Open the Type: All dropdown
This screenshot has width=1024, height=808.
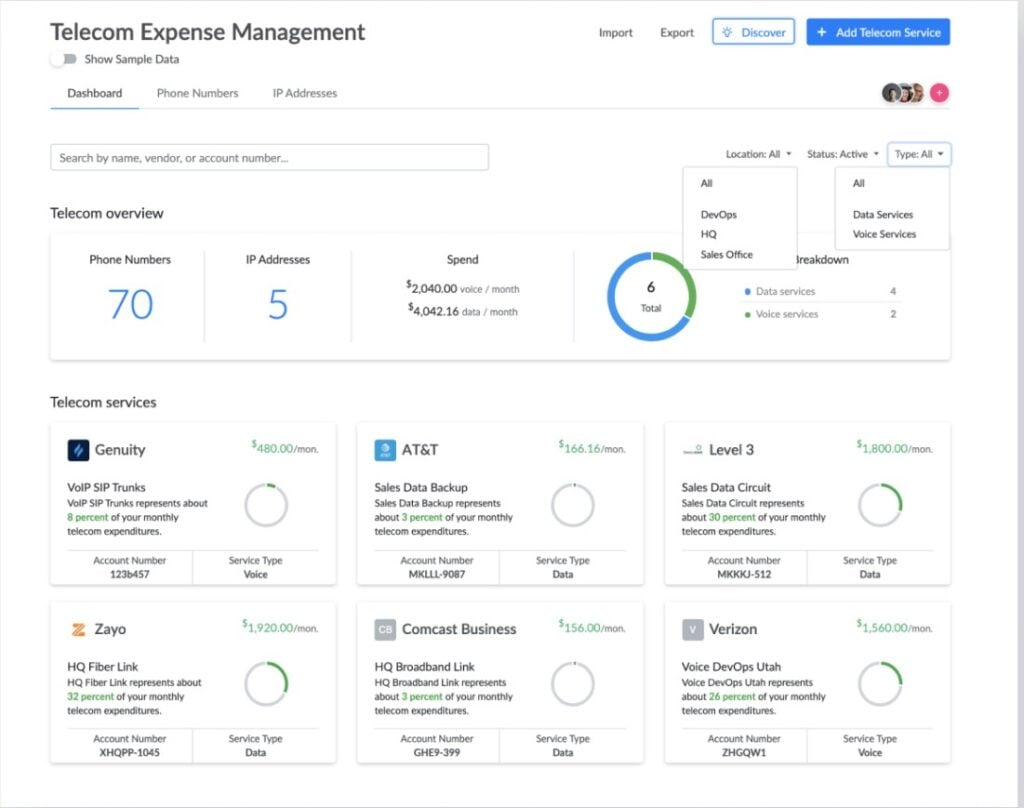919,154
